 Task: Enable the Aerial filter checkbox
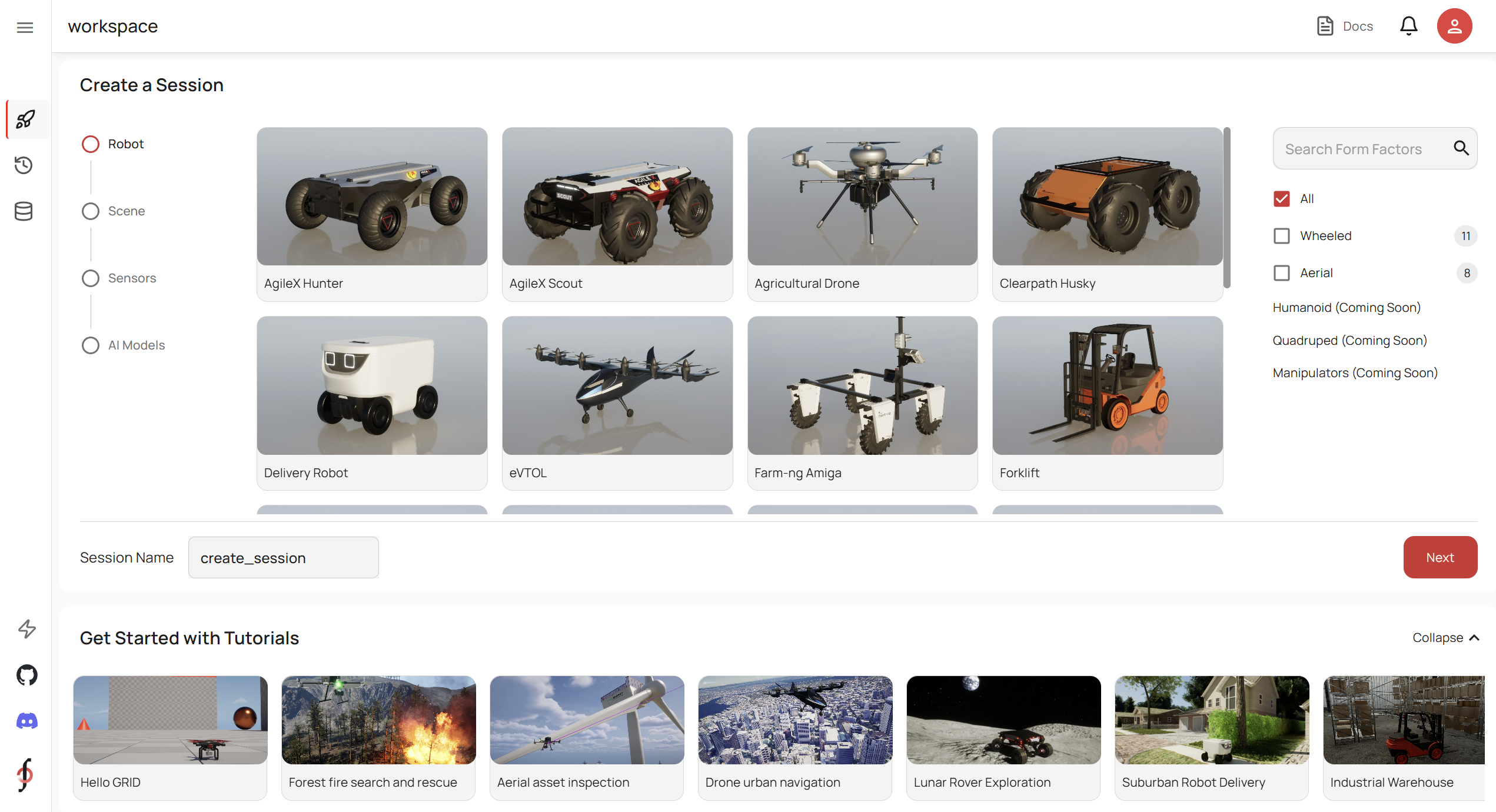(x=1281, y=273)
